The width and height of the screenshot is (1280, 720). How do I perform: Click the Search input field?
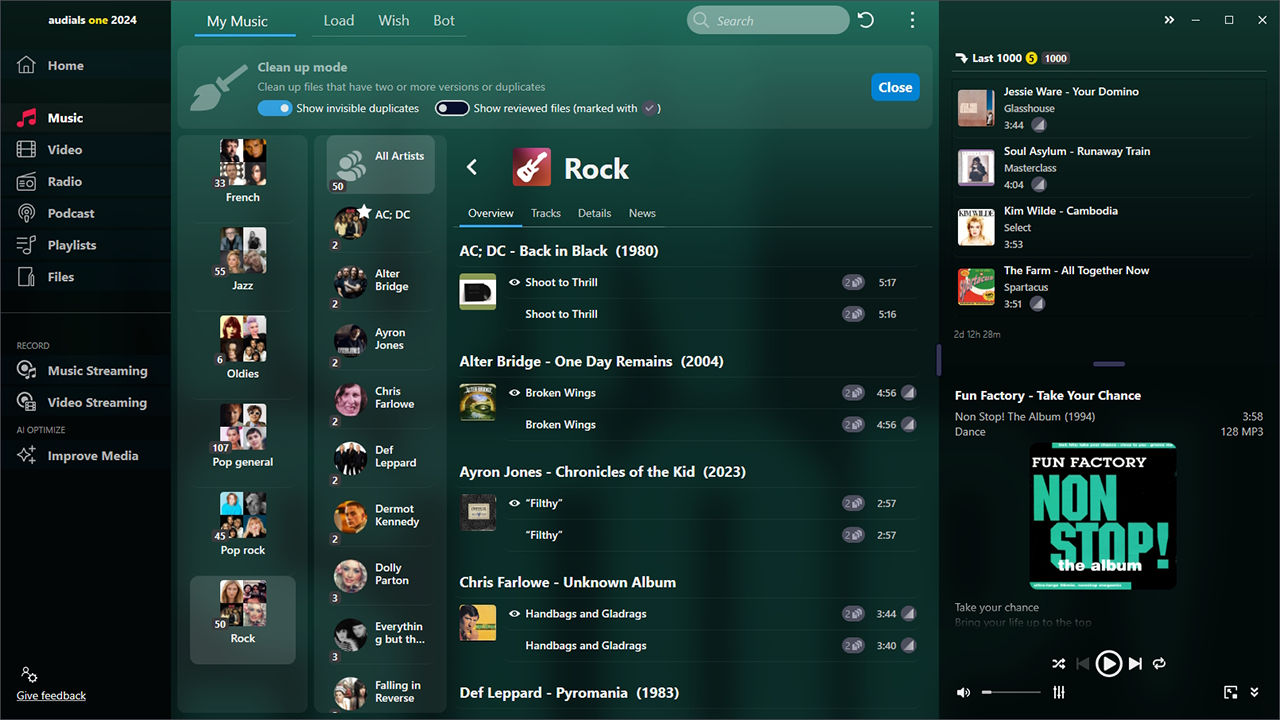point(768,20)
